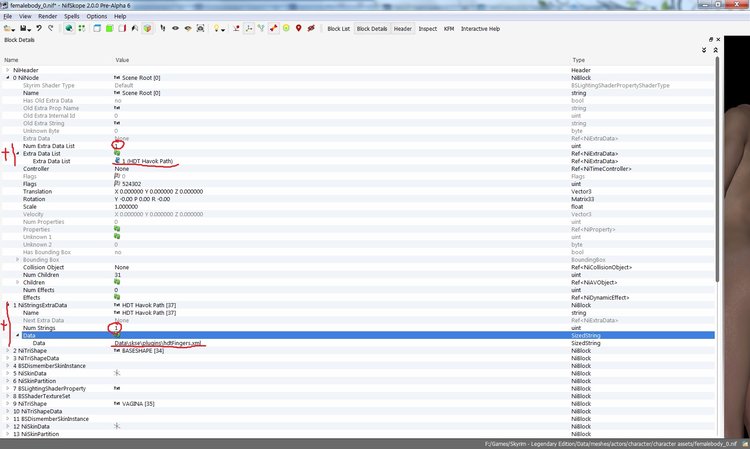
Task: Expand the Children array row
Action: tap(18, 282)
